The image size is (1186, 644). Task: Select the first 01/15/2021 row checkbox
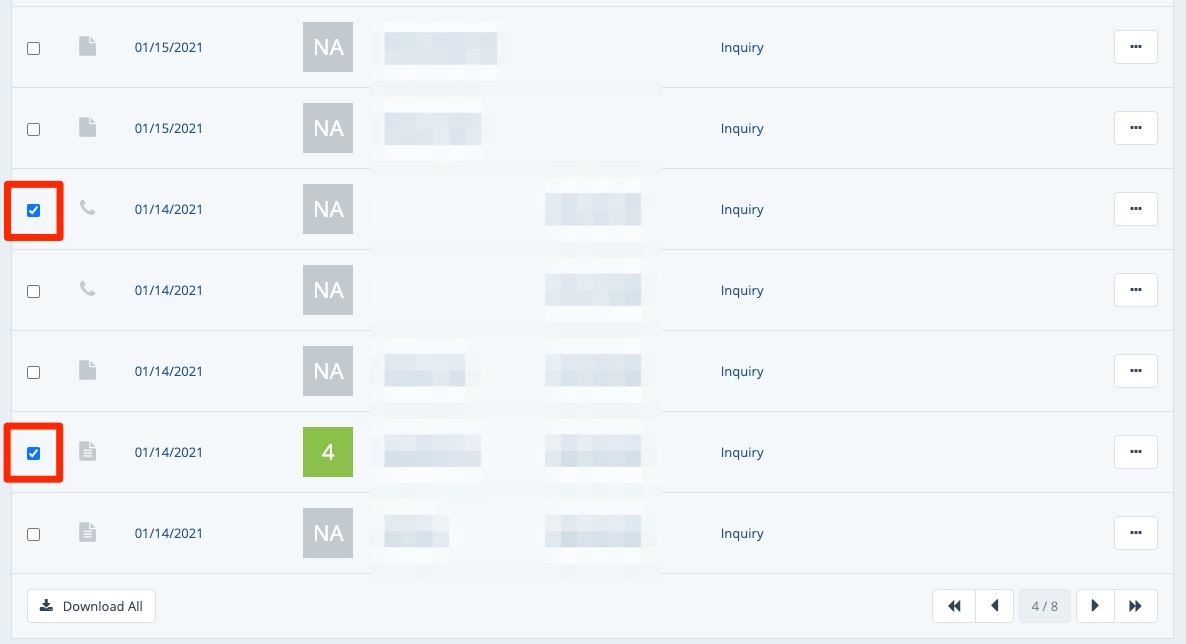pos(34,48)
